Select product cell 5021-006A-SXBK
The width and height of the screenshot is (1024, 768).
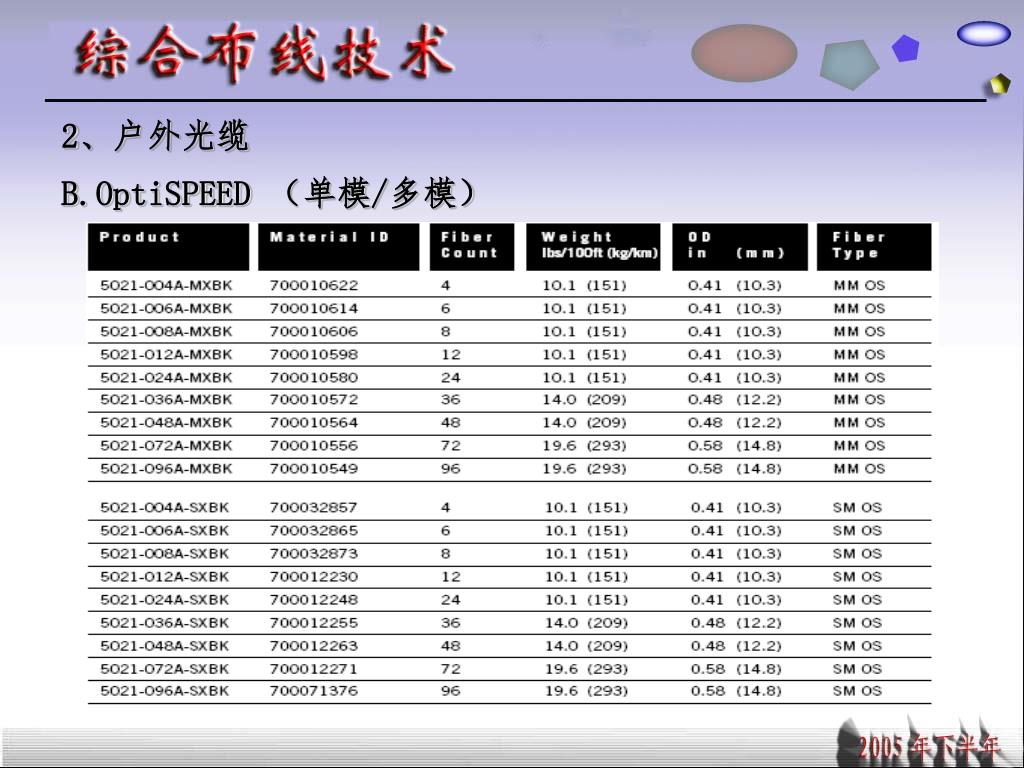pyautogui.click(x=165, y=530)
